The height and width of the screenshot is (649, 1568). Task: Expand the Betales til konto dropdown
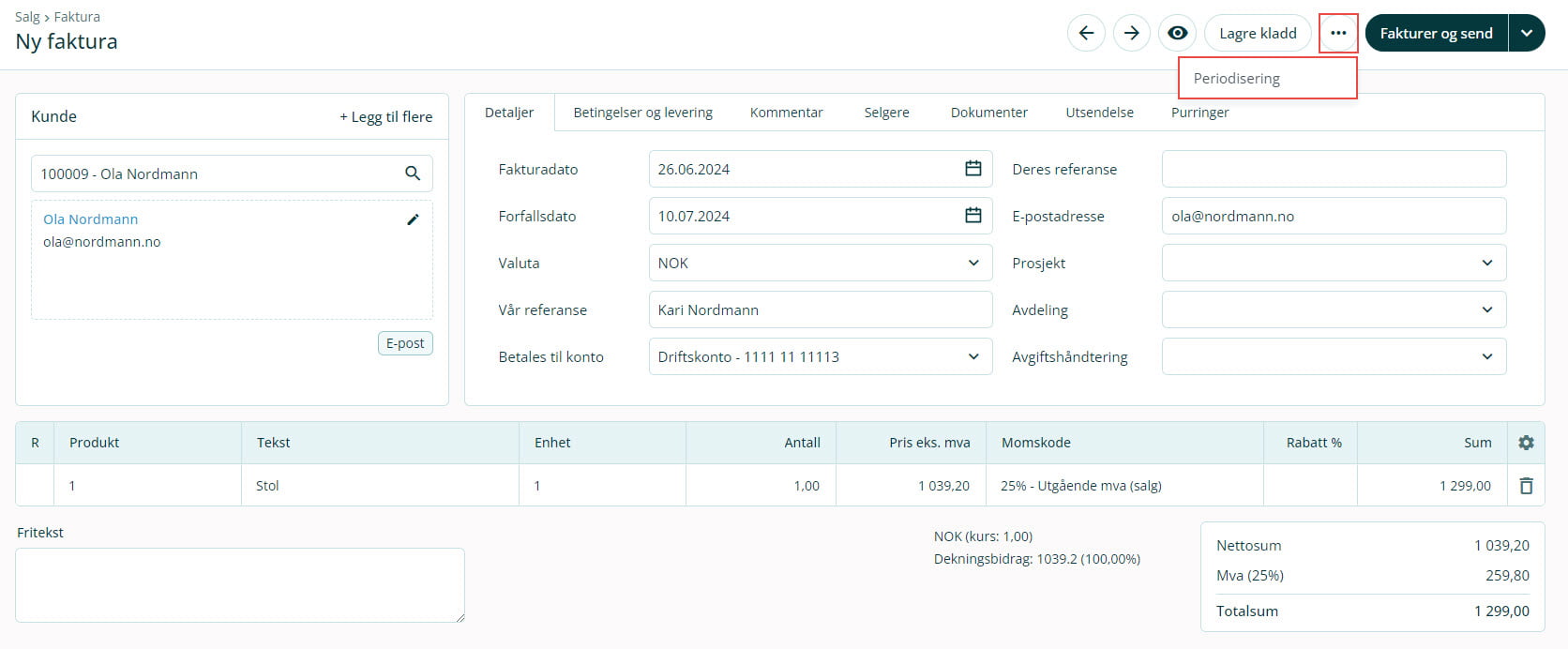coord(973,356)
